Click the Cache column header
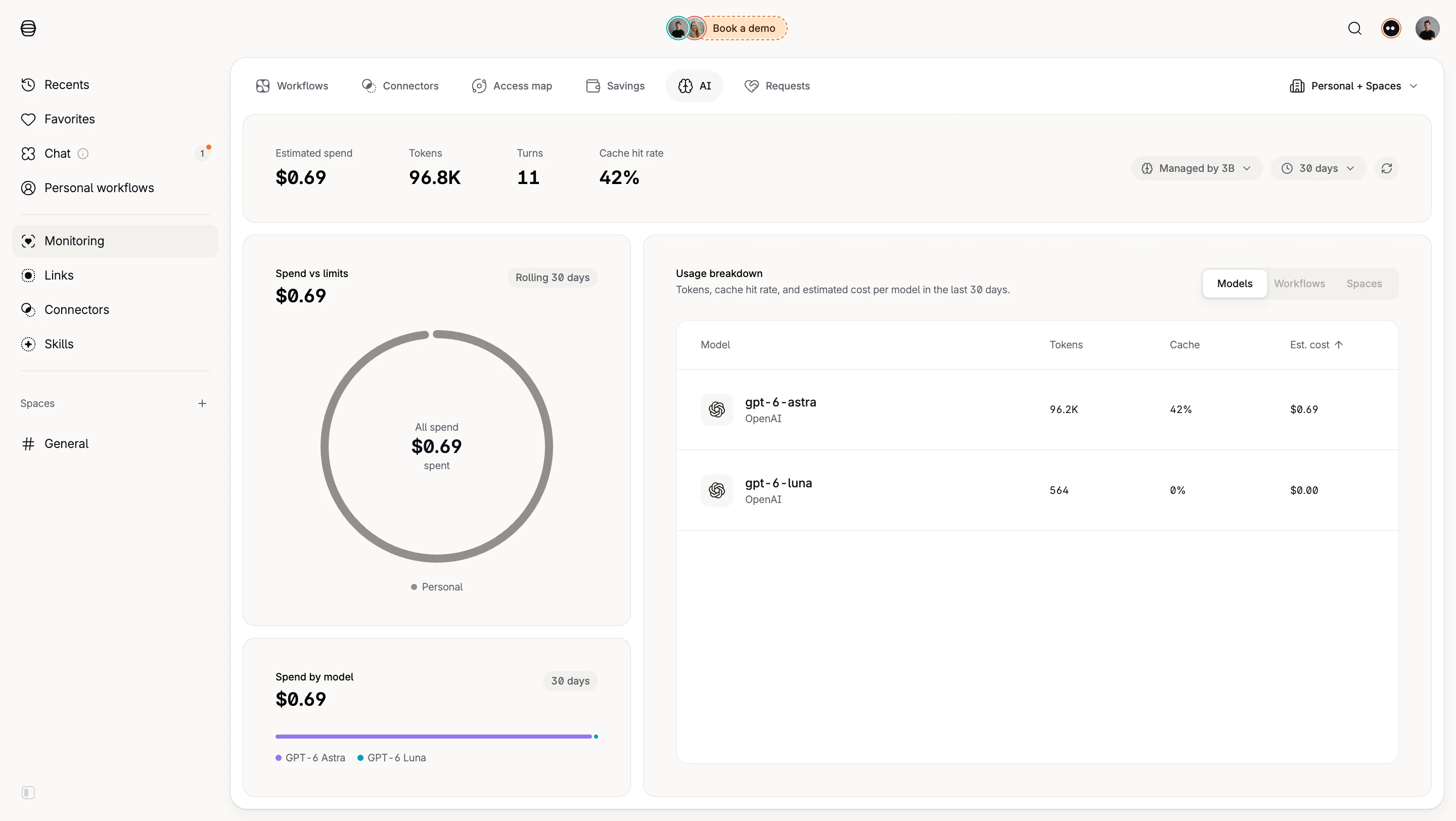1456x821 pixels. [x=1184, y=345]
